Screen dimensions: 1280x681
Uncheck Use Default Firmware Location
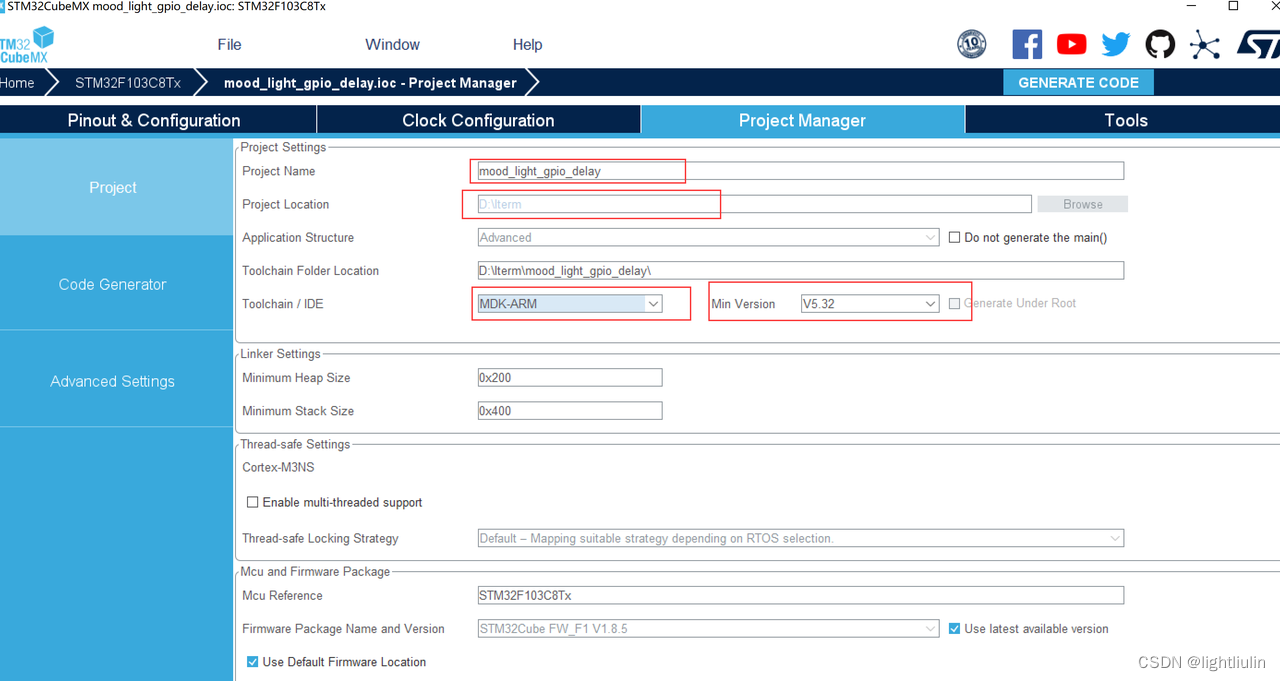pos(253,662)
